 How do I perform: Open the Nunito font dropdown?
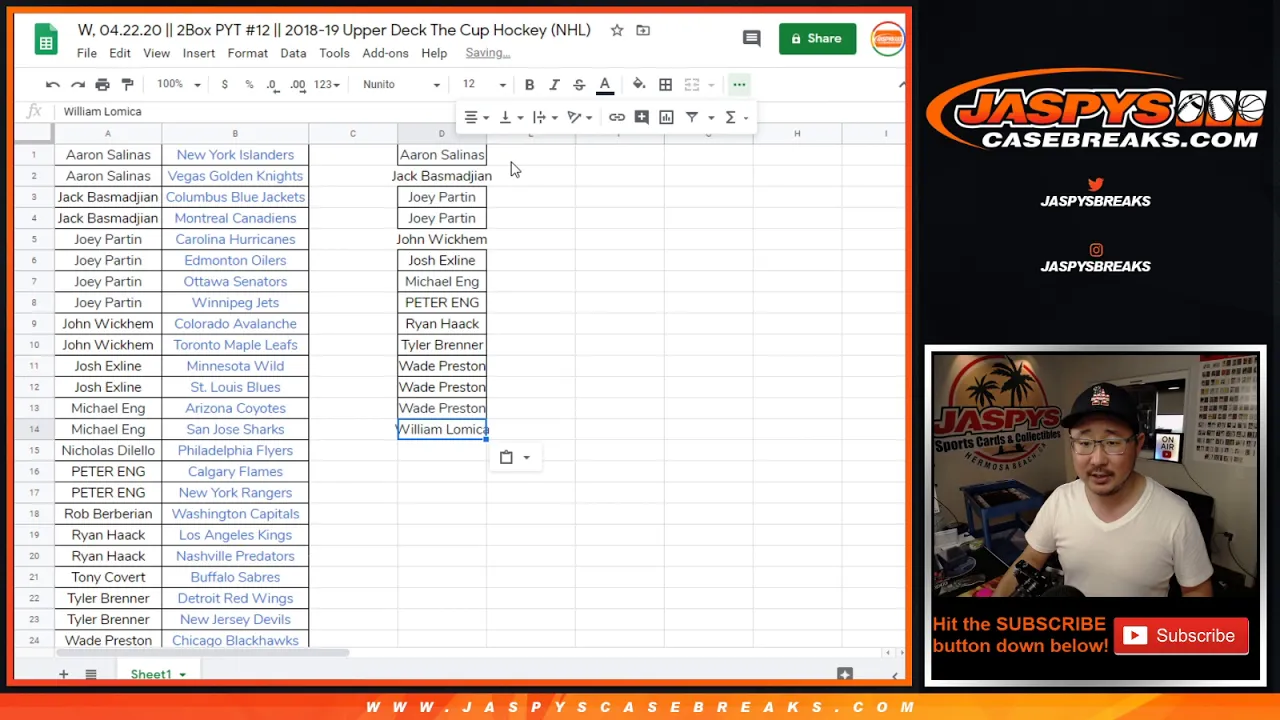click(x=401, y=84)
